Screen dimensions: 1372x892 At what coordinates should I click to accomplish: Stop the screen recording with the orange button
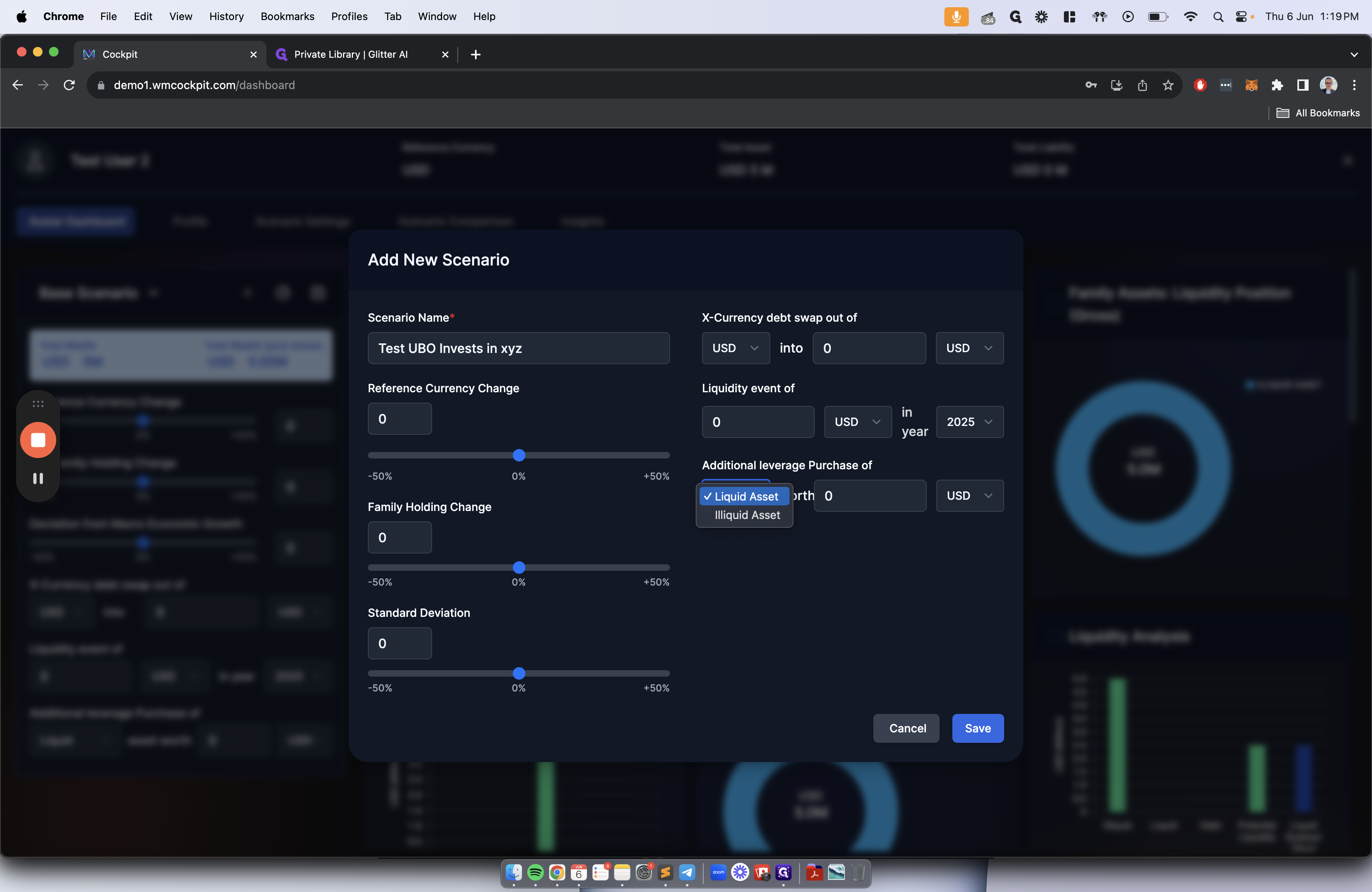pyautogui.click(x=38, y=440)
